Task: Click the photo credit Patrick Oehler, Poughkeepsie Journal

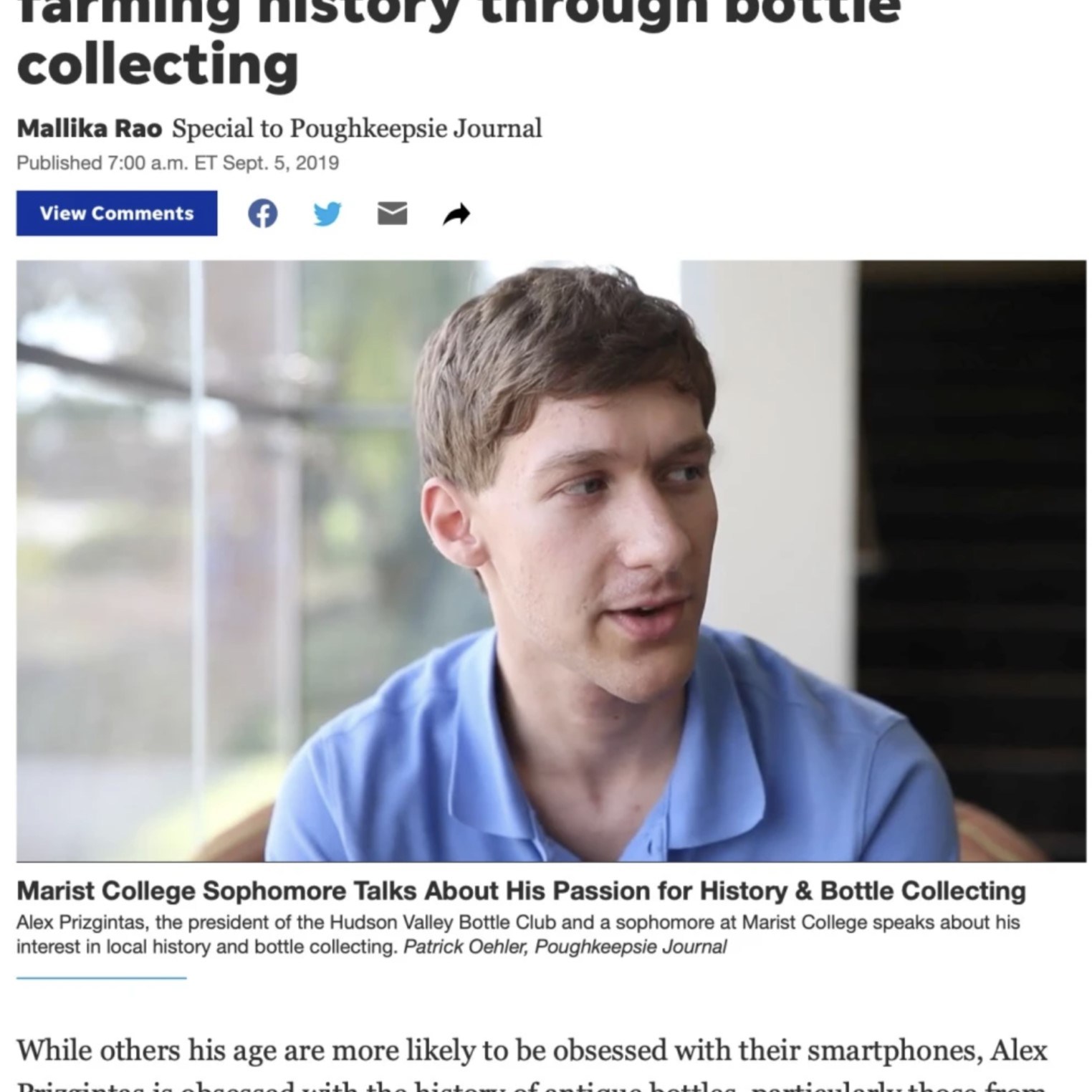Action: pos(565,947)
